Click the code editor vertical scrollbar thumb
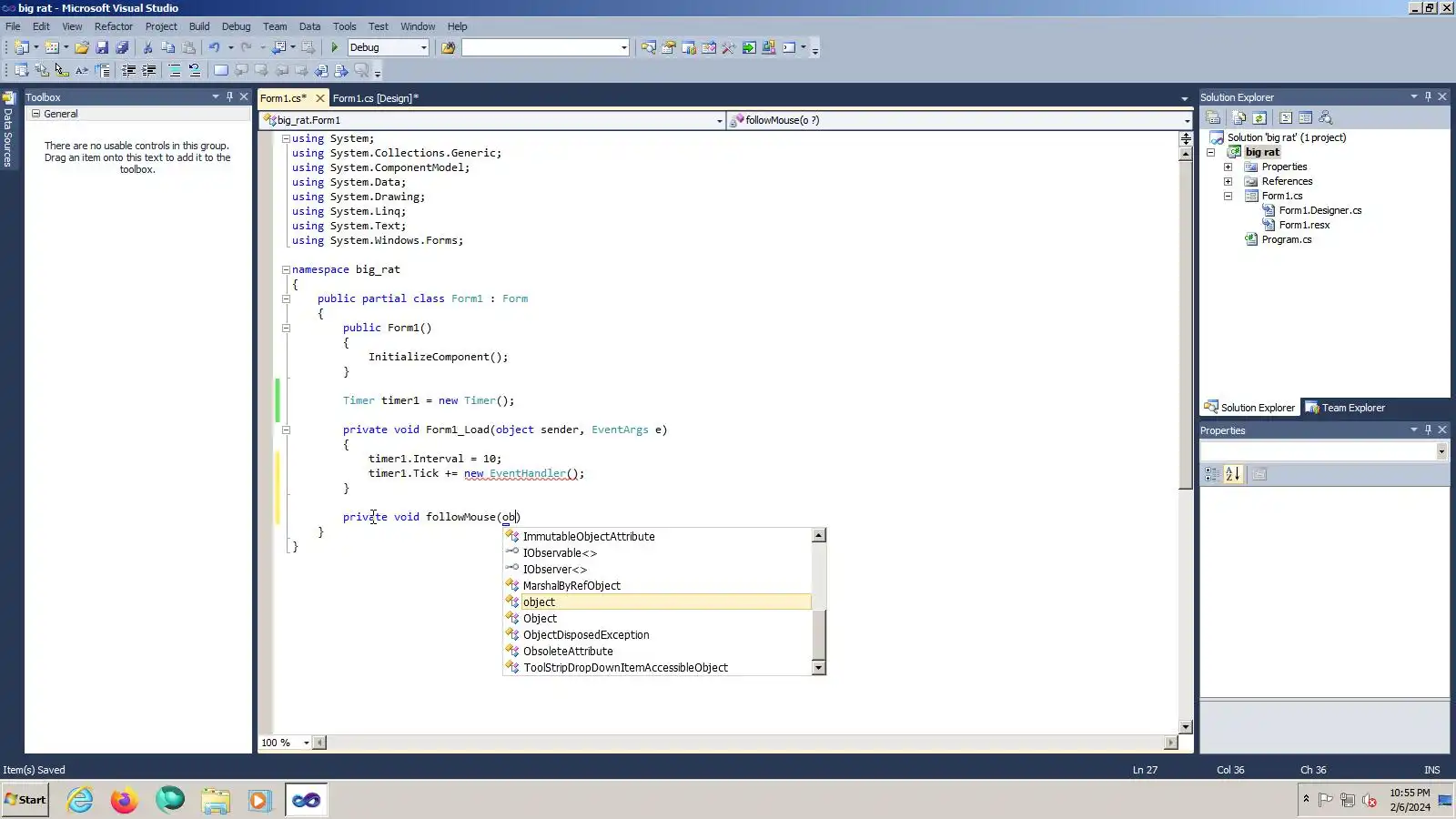Viewport: 1456px width, 819px height. (x=1186, y=325)
